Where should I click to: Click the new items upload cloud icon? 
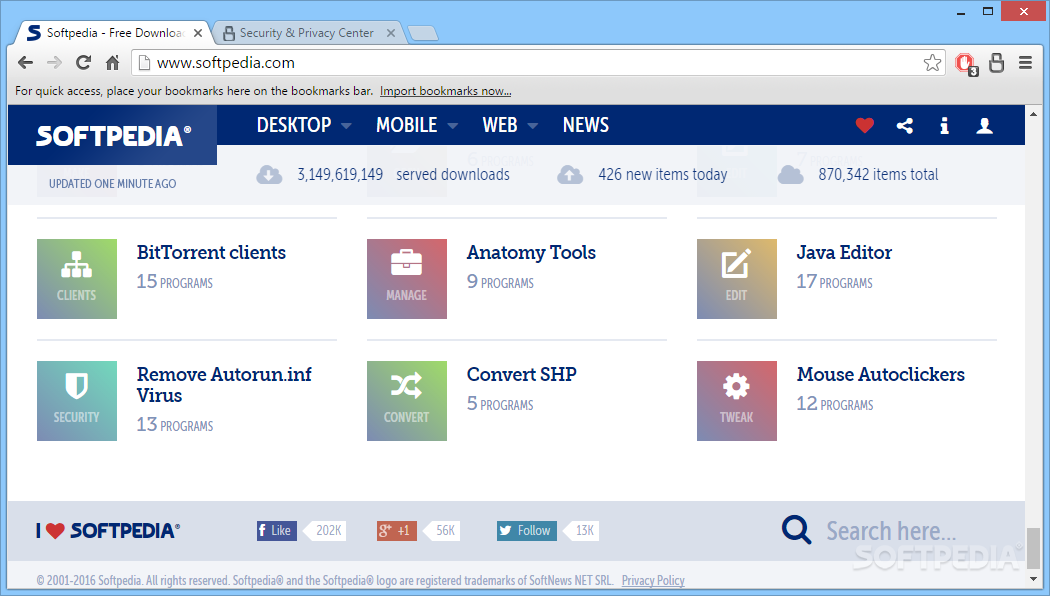click(x=570, y=175)
